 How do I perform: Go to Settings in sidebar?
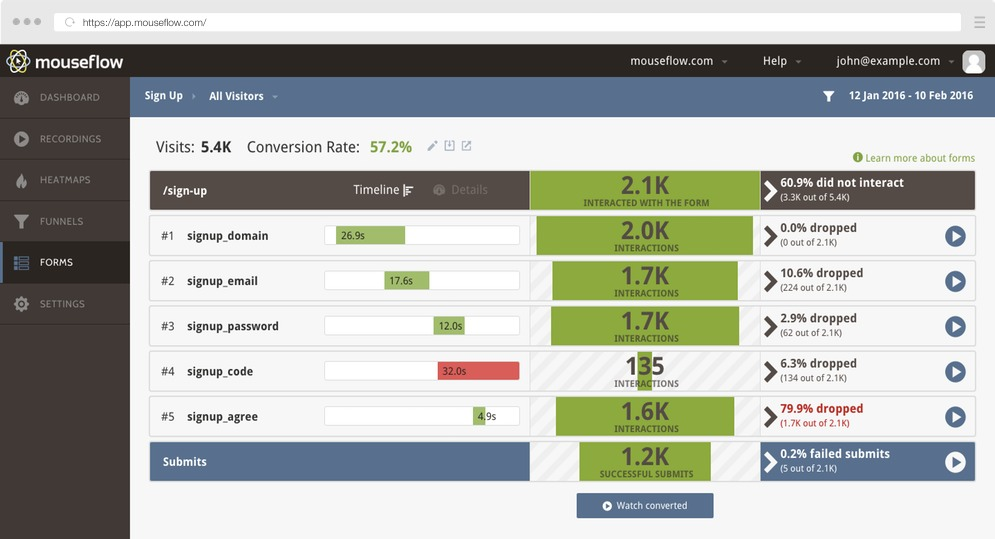65,304
